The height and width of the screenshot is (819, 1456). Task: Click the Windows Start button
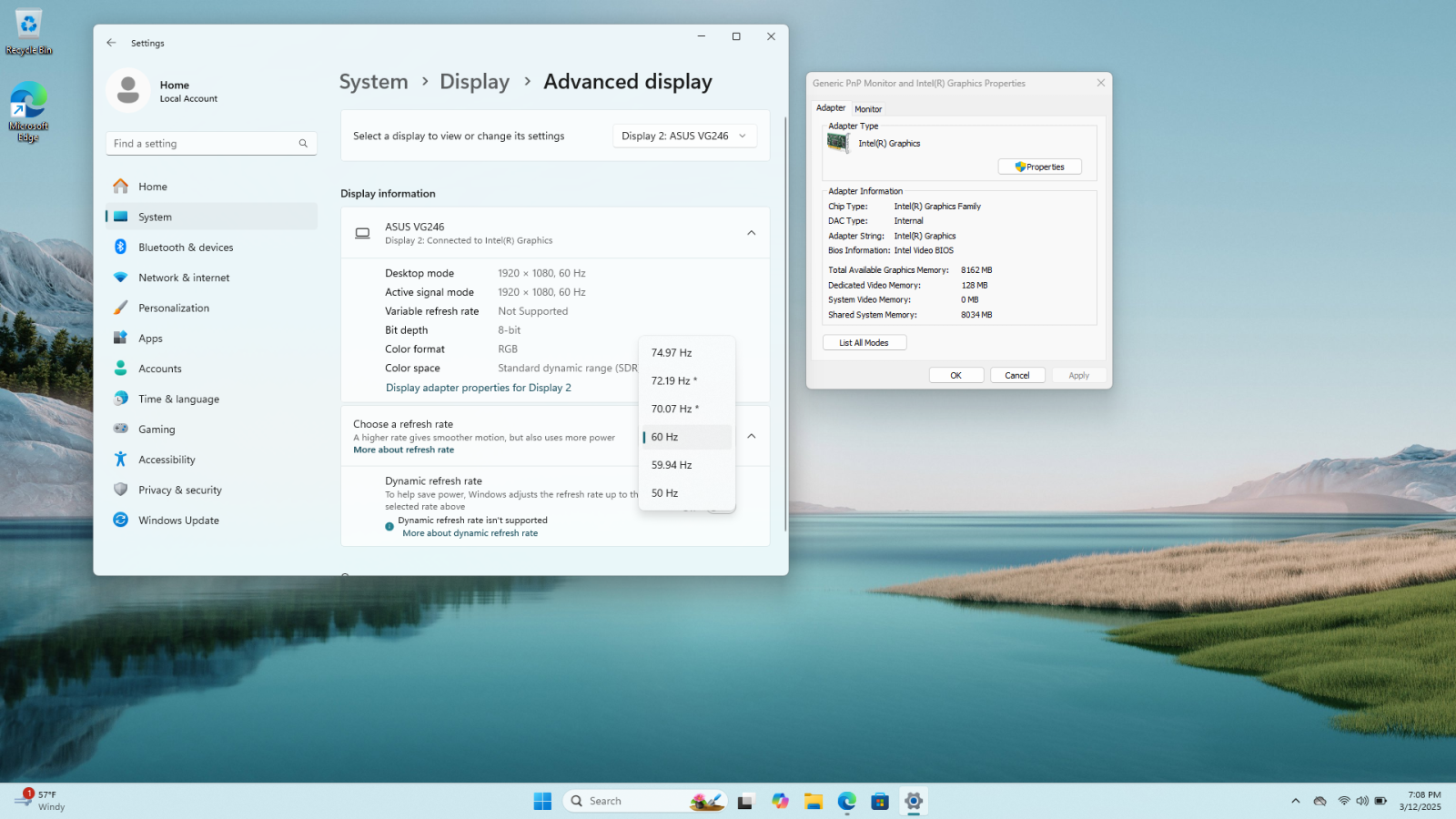pyautogui.click(x=542, y=801)
